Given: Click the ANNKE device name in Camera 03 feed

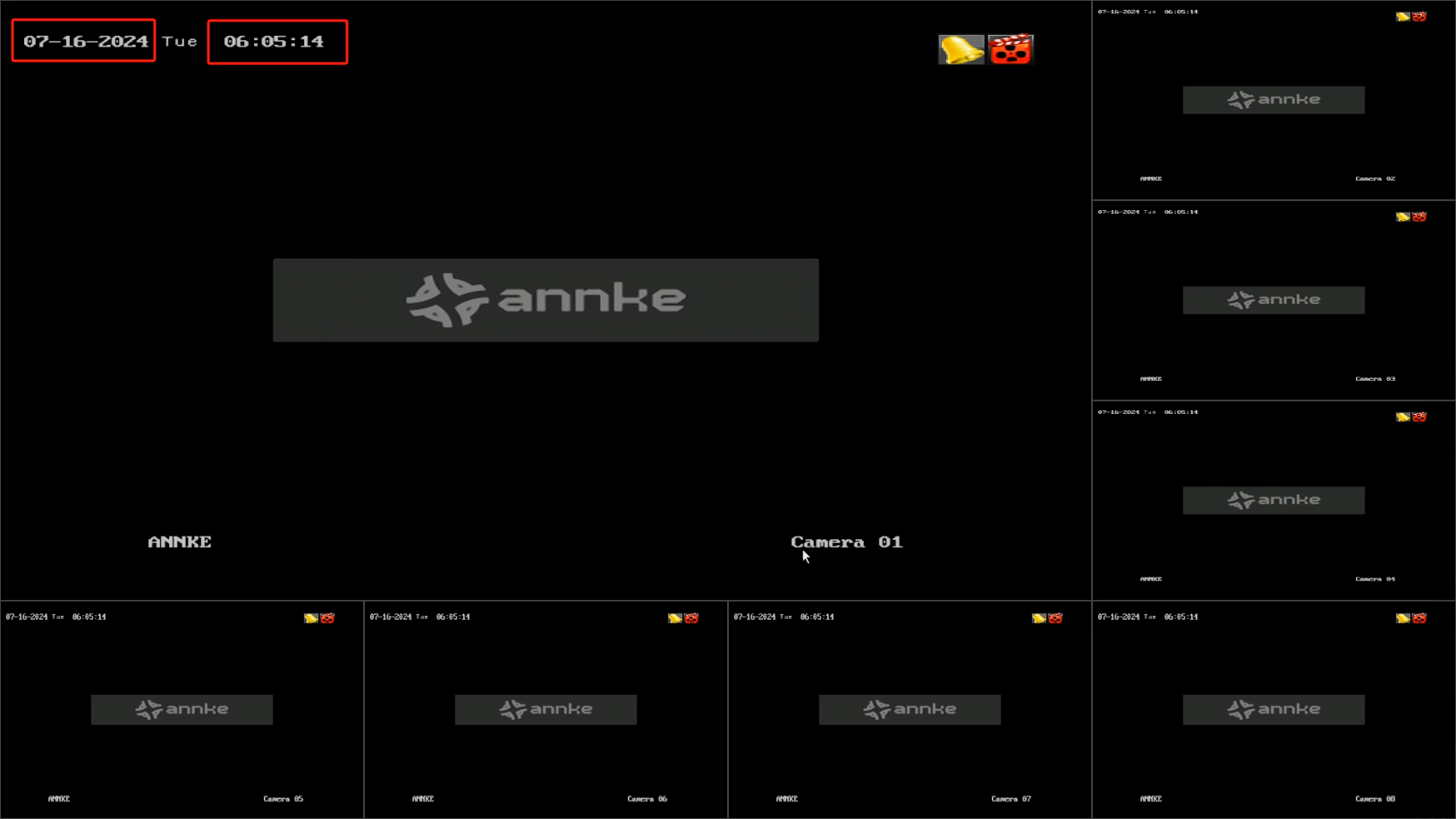Looking at the screenshot, I should click(1151, 379).
